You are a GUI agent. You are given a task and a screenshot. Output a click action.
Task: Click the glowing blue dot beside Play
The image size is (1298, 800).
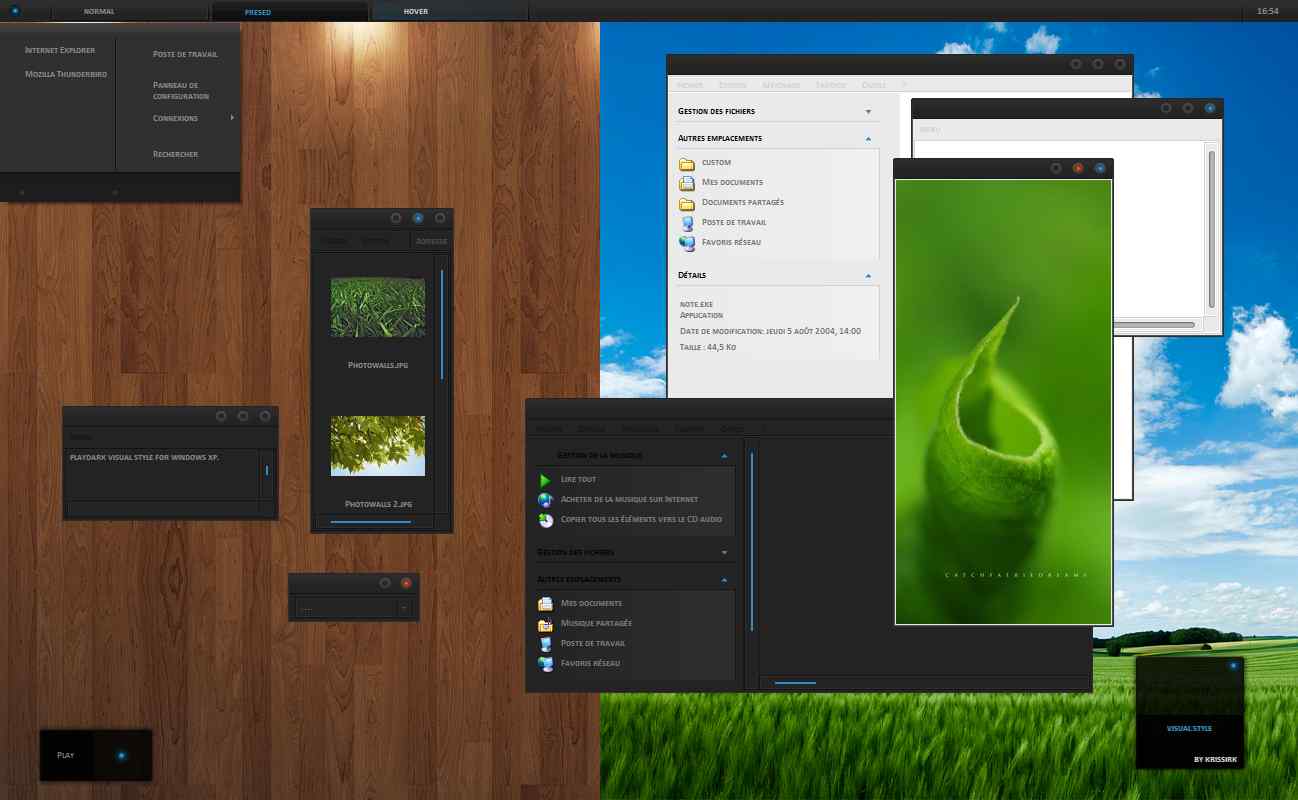[121, 755]
